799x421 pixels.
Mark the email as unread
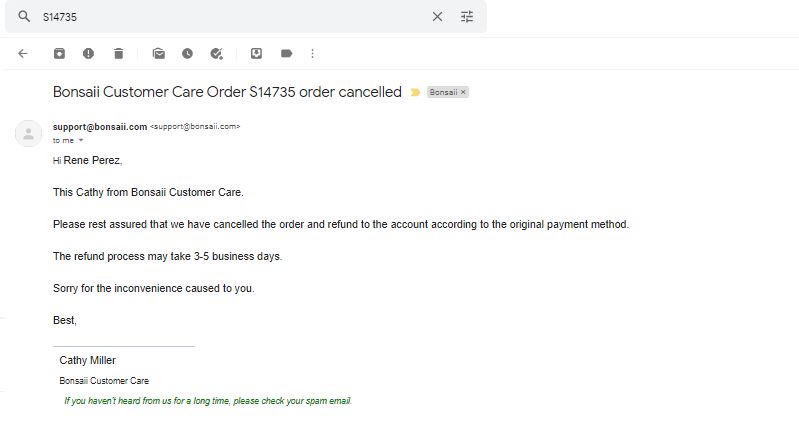pyautogui.click(x=158, y=54)
